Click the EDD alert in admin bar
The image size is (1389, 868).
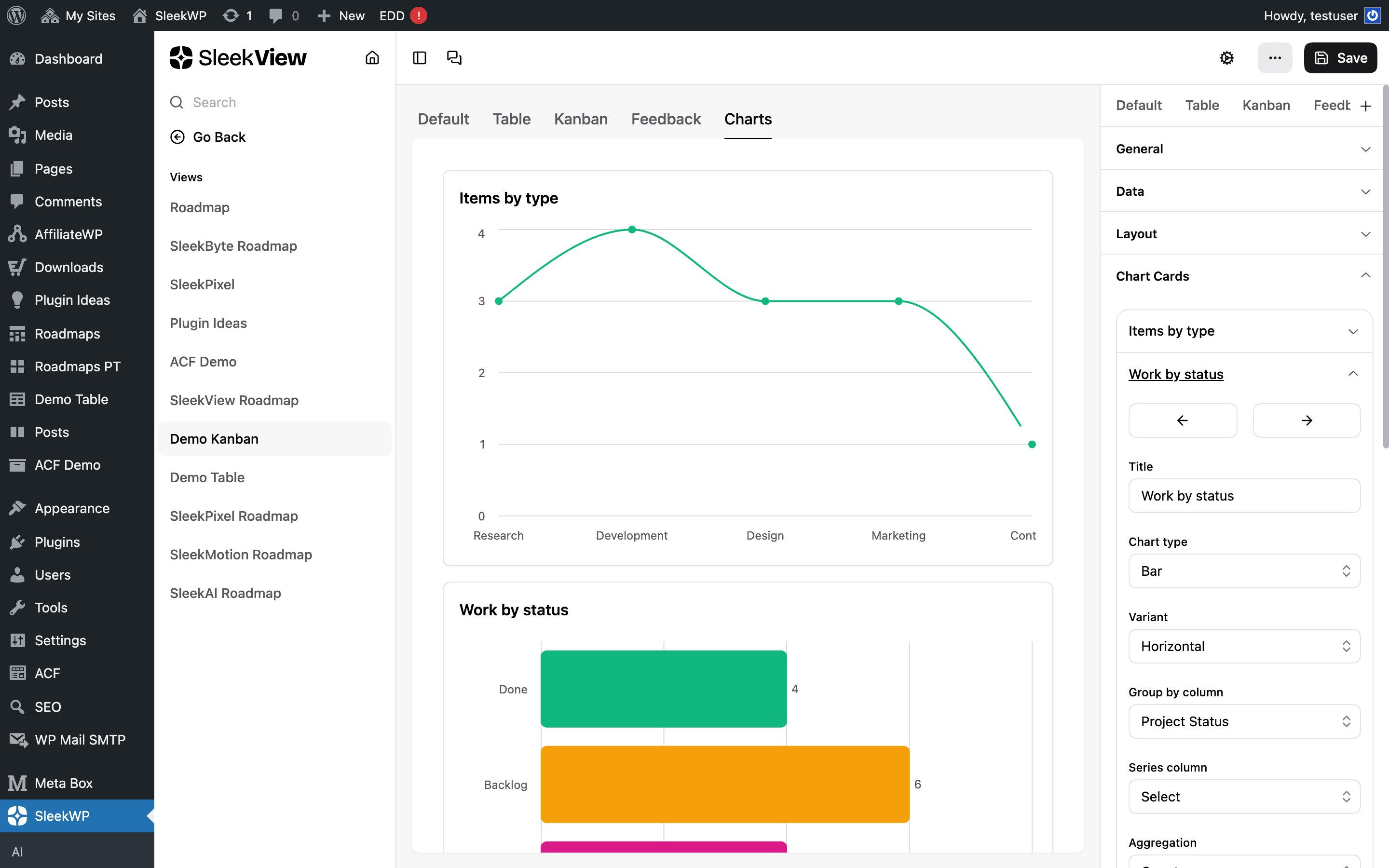[x=402, y=15]
